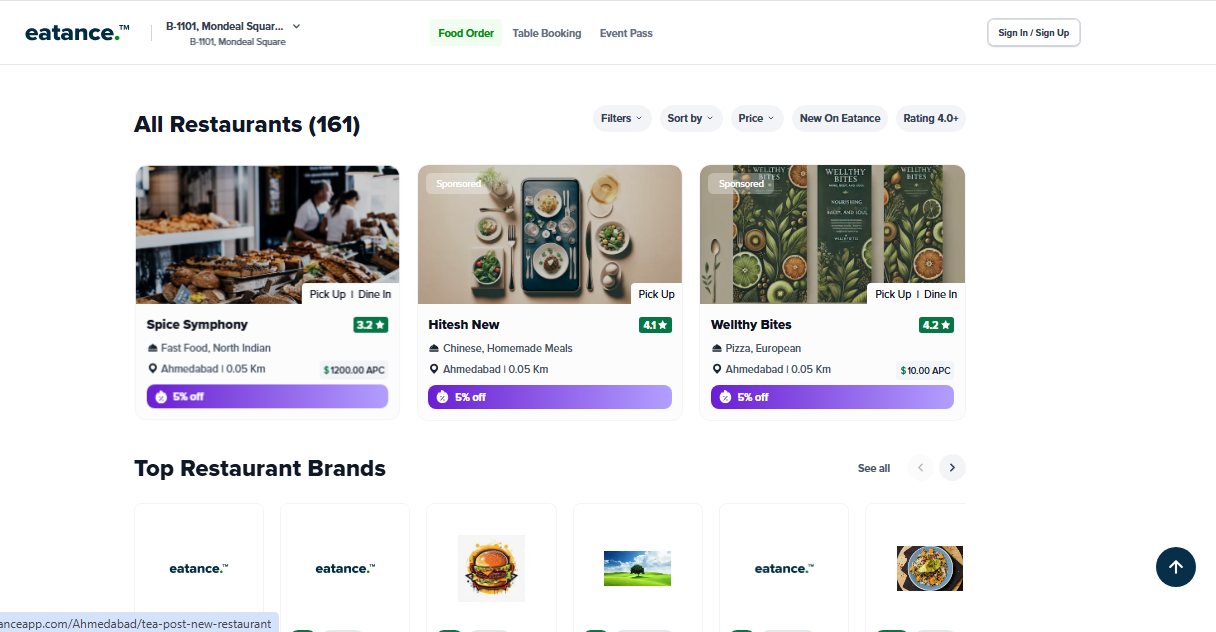Open the Price dropdown
This screenshot has width=1216, height=632.
[x=757, y=118]
